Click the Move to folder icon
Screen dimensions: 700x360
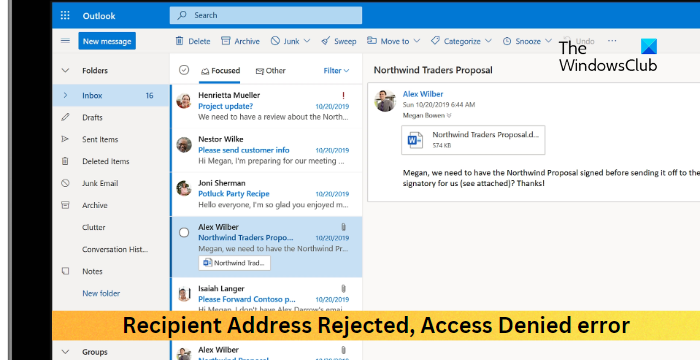(x=371, y=41)
